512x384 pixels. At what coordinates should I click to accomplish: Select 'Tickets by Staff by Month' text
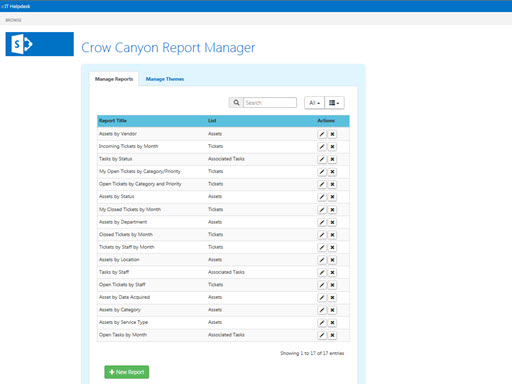coord(127,247)
